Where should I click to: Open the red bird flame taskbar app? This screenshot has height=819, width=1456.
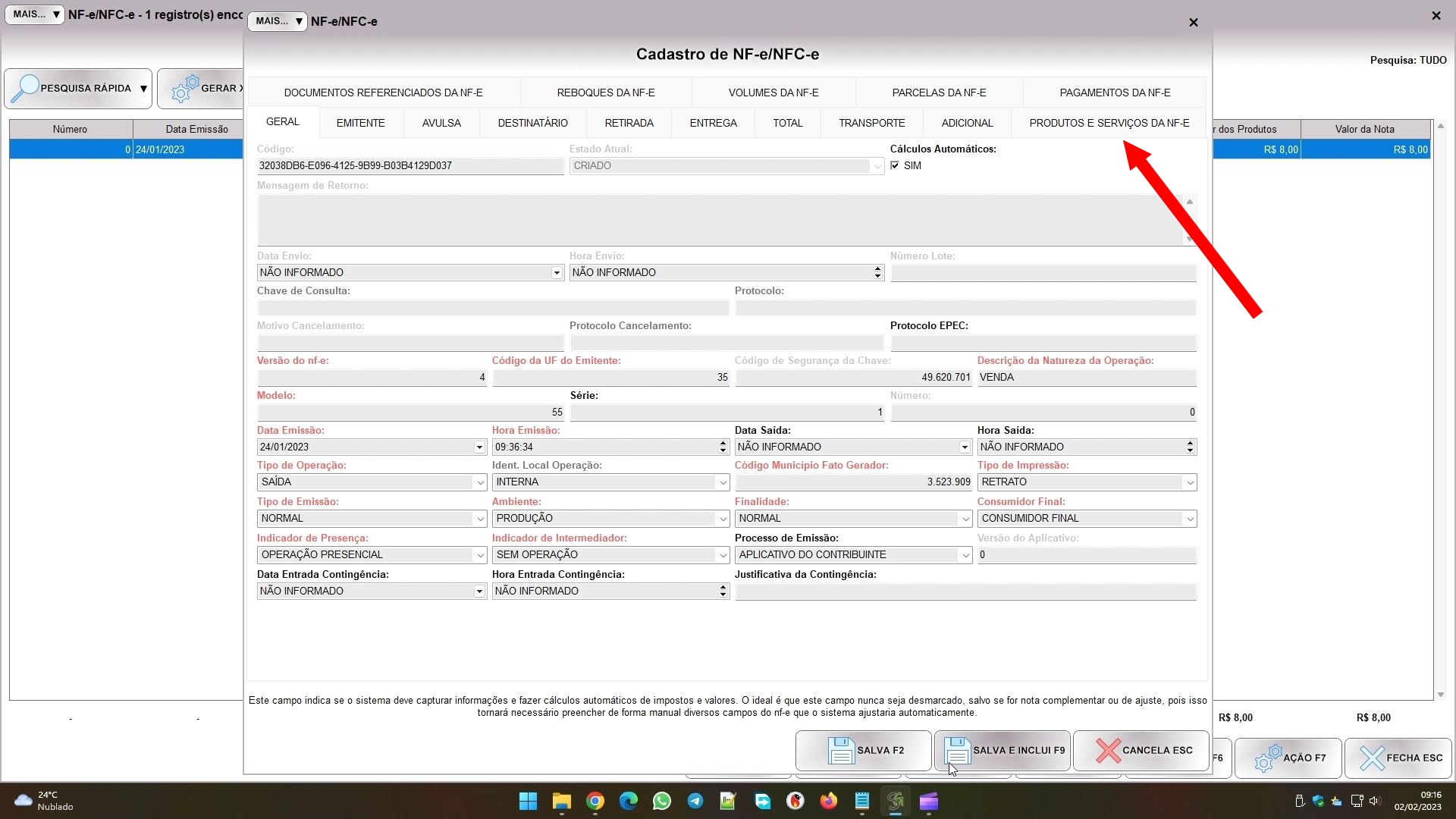coord(795,801)
